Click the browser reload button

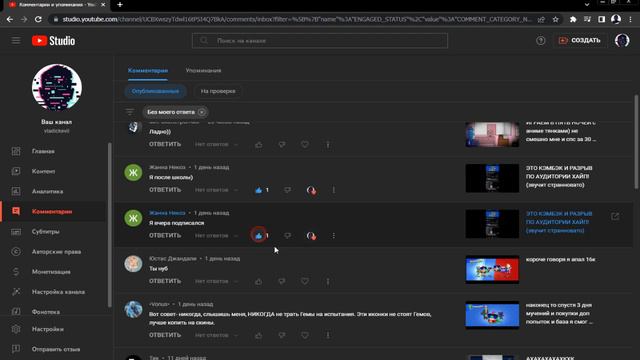[38, 19]
